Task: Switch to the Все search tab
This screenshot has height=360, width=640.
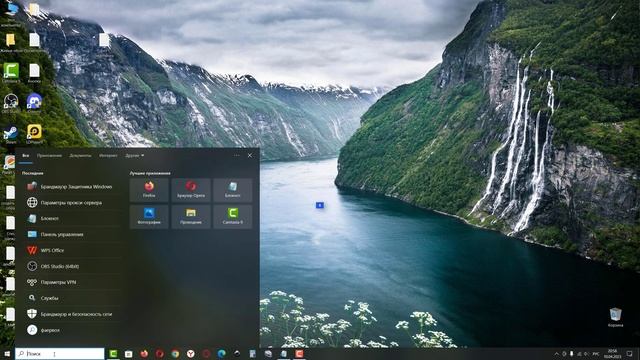Action: tap(25, 156)
